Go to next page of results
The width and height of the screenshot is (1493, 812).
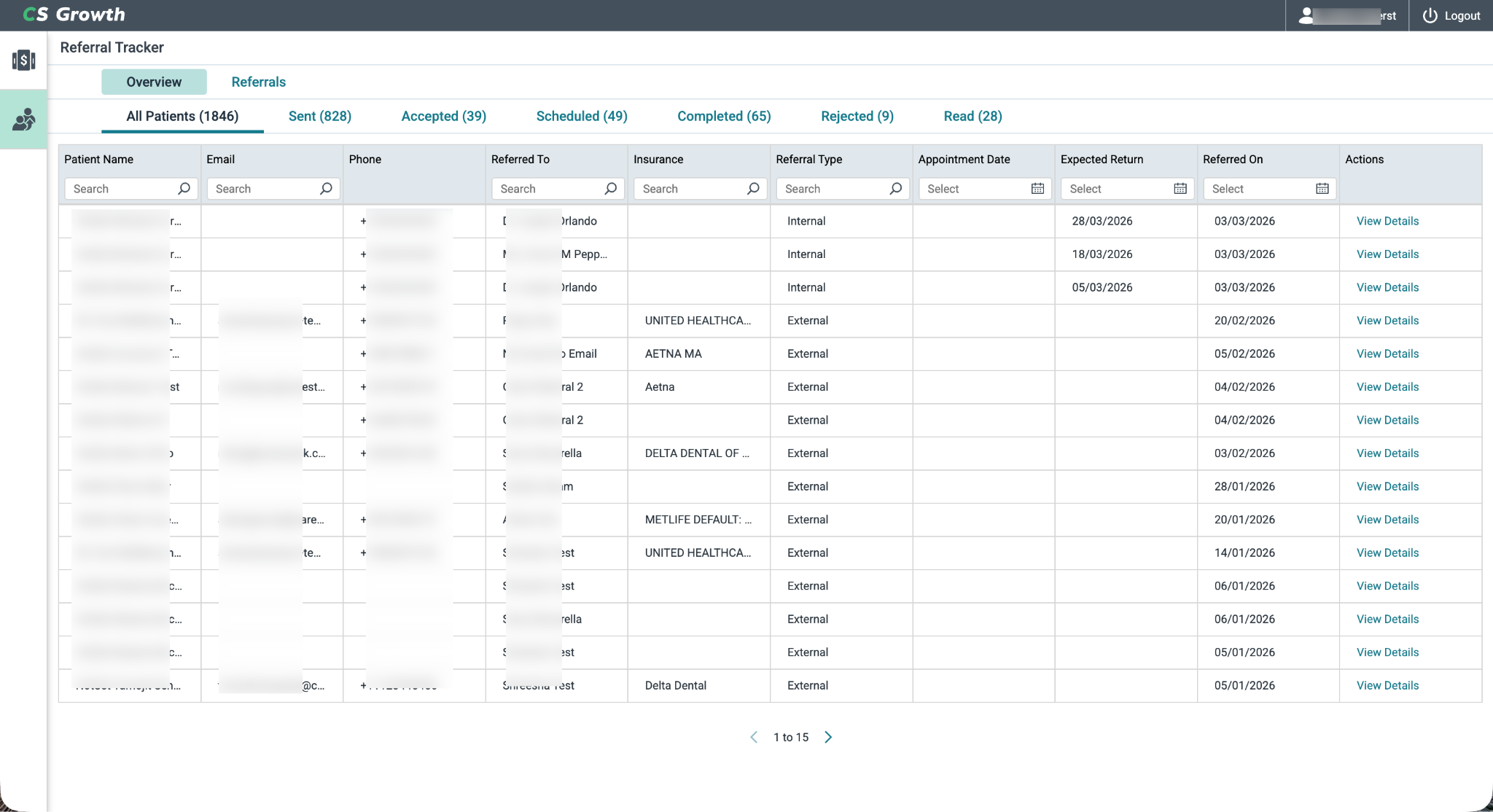coord(828,737)
